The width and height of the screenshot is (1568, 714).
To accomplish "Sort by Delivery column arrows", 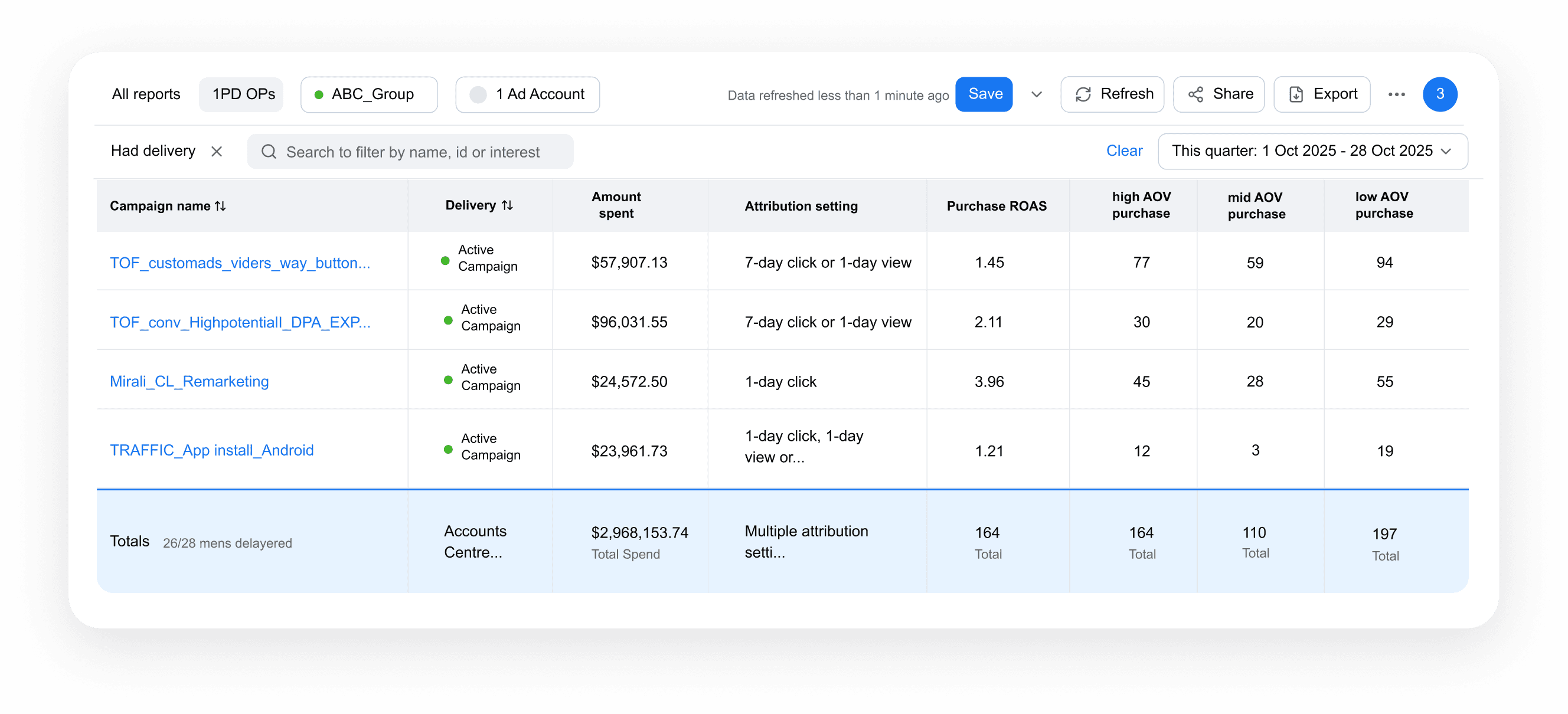I will (507, 205).
